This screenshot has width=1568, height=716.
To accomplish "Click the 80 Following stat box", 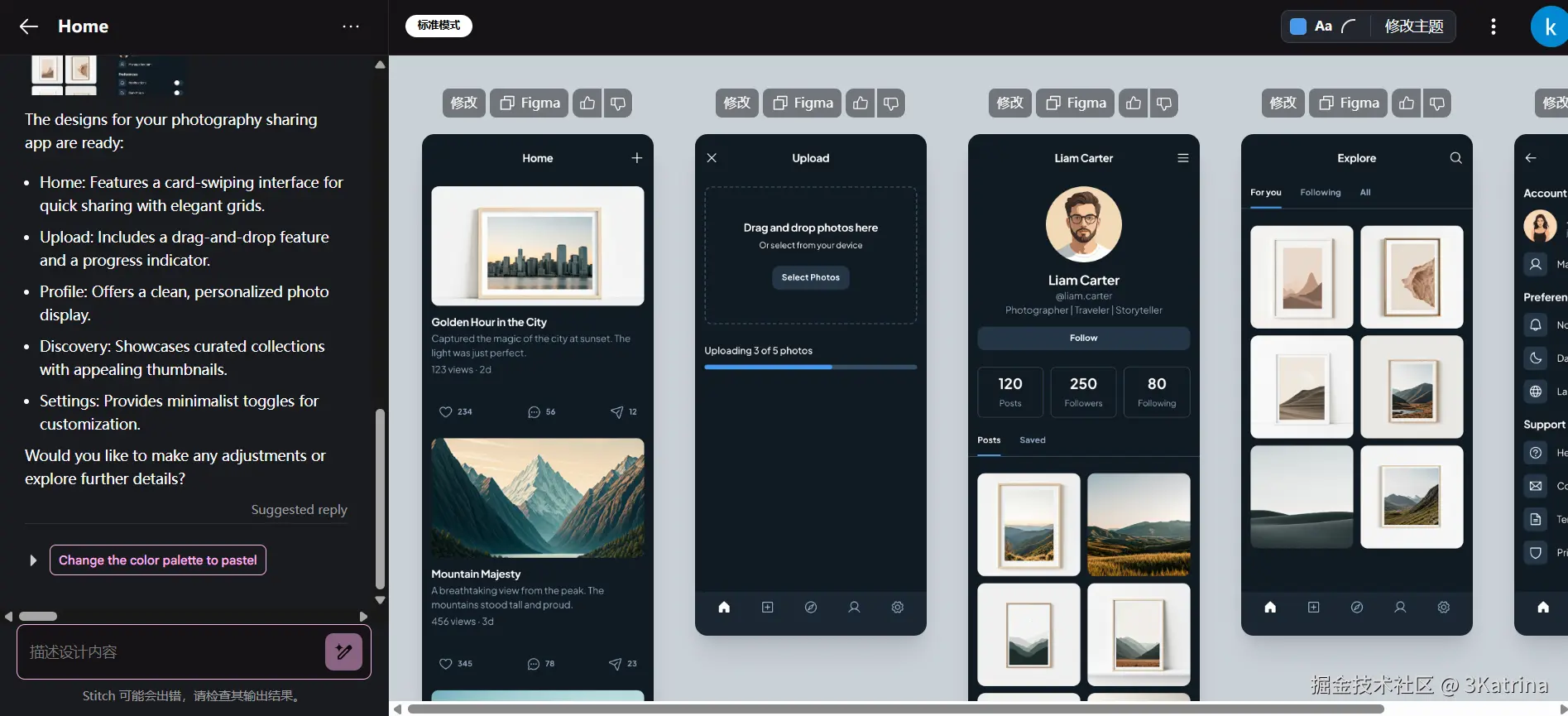I will [x=1157, y=392].
